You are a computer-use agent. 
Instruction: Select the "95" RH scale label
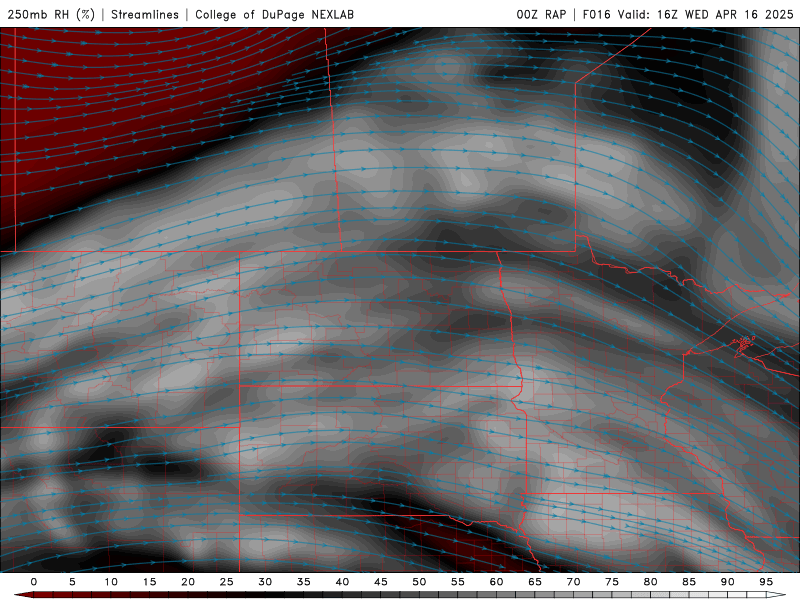point(766,582)
